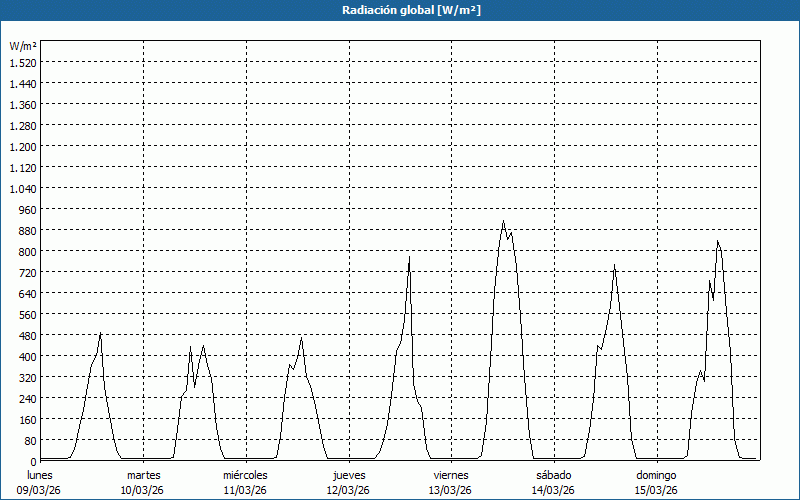This screenshot has height=500, width=800.
Task: Select the 960 y-axis value
Action: click(x=28, y=210)
